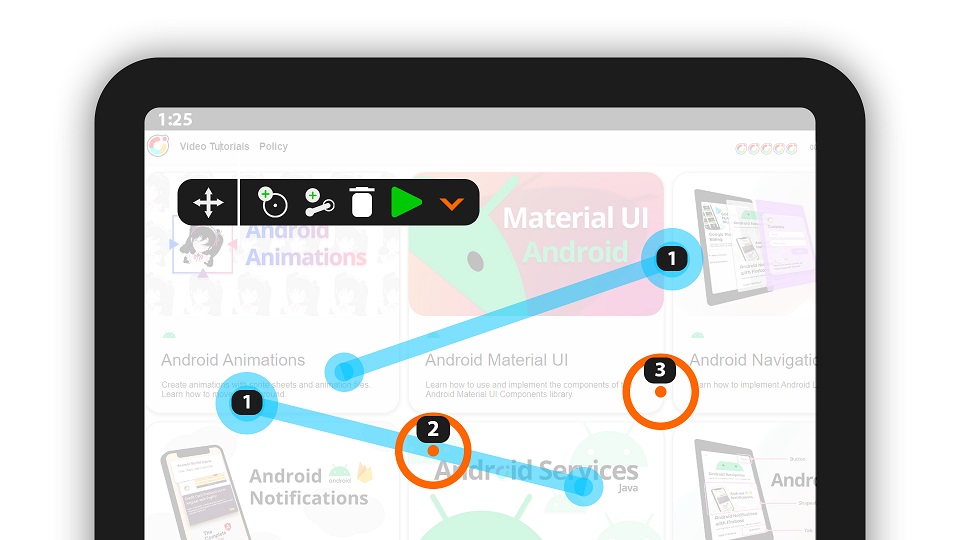Open the Video Tutorials menu item

(214, 146)
